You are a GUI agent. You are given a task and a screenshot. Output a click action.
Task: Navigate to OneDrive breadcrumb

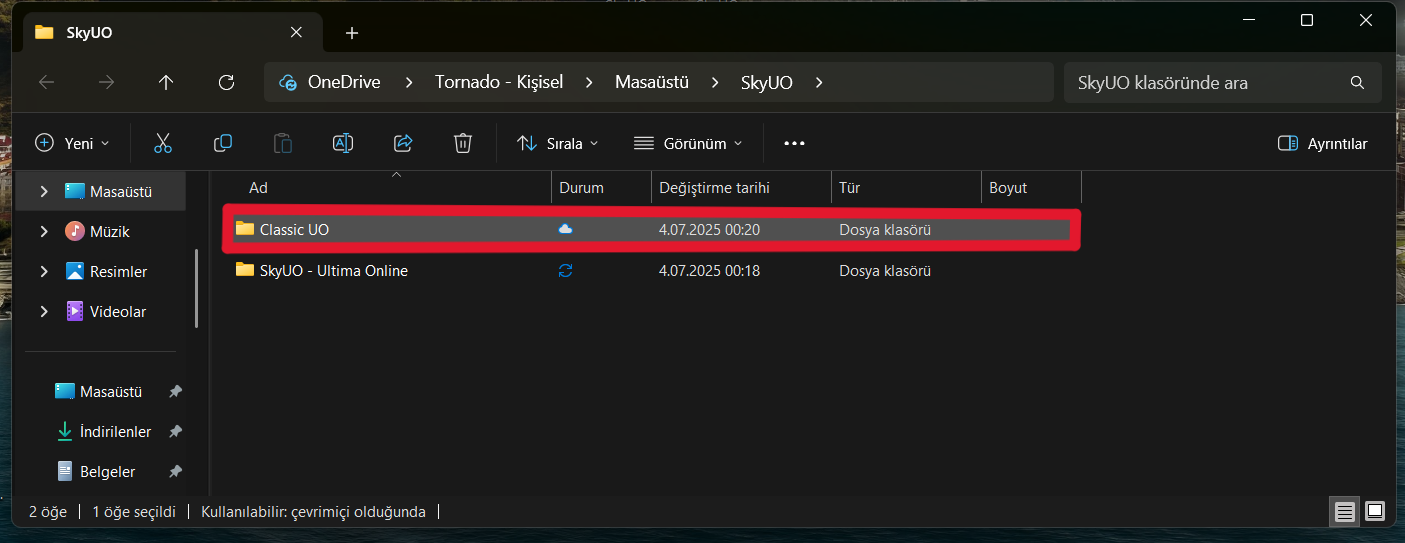(x=344, y=83)
